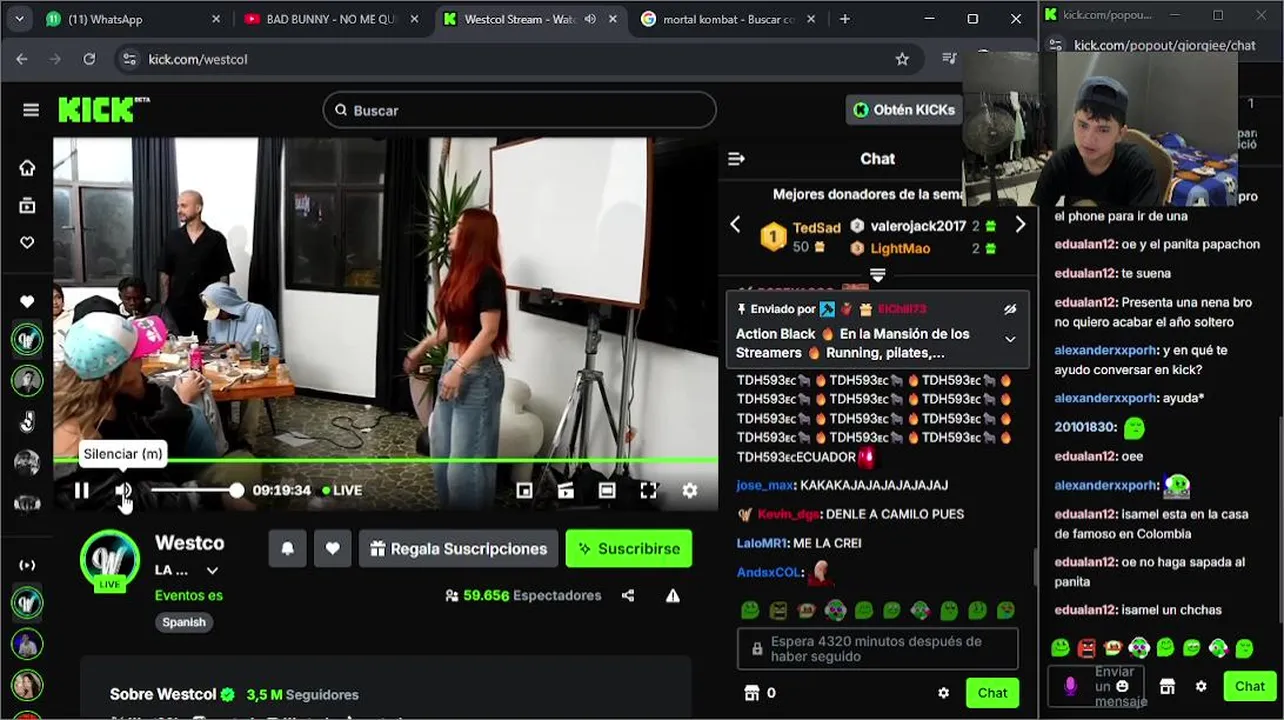The height and width of the screenshot is (720, 1284).
Task: View site information icon in address bar
Action: (129, 59)
